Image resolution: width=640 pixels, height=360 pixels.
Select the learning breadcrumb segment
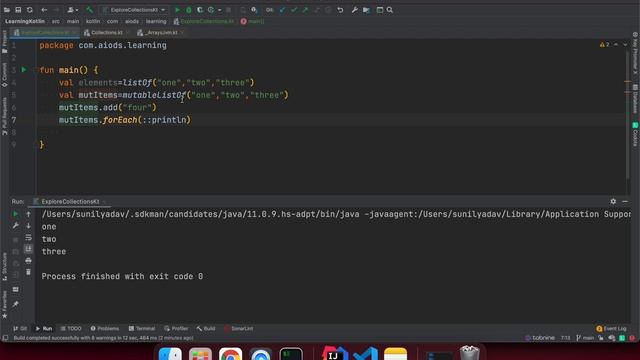(x=156, y=21)
